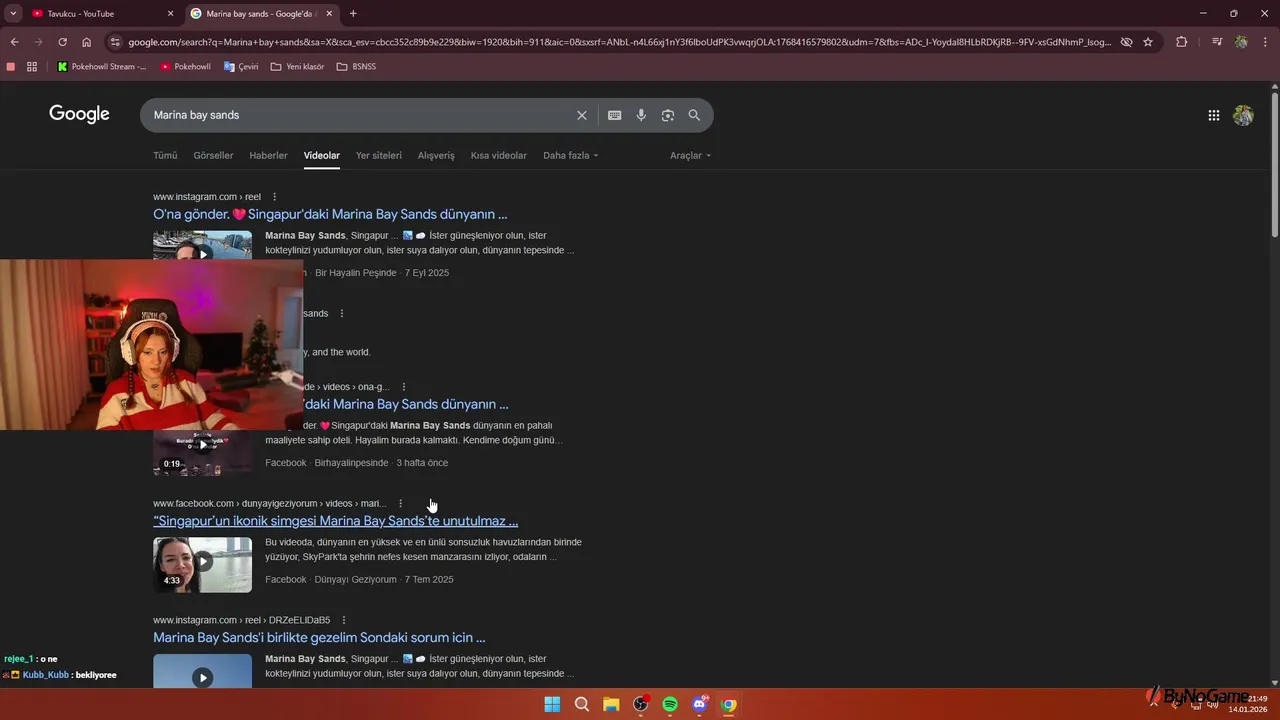Open the Chrome profile avatar in toolbar
1280x720 pixels.
(x=1241, y=42)
